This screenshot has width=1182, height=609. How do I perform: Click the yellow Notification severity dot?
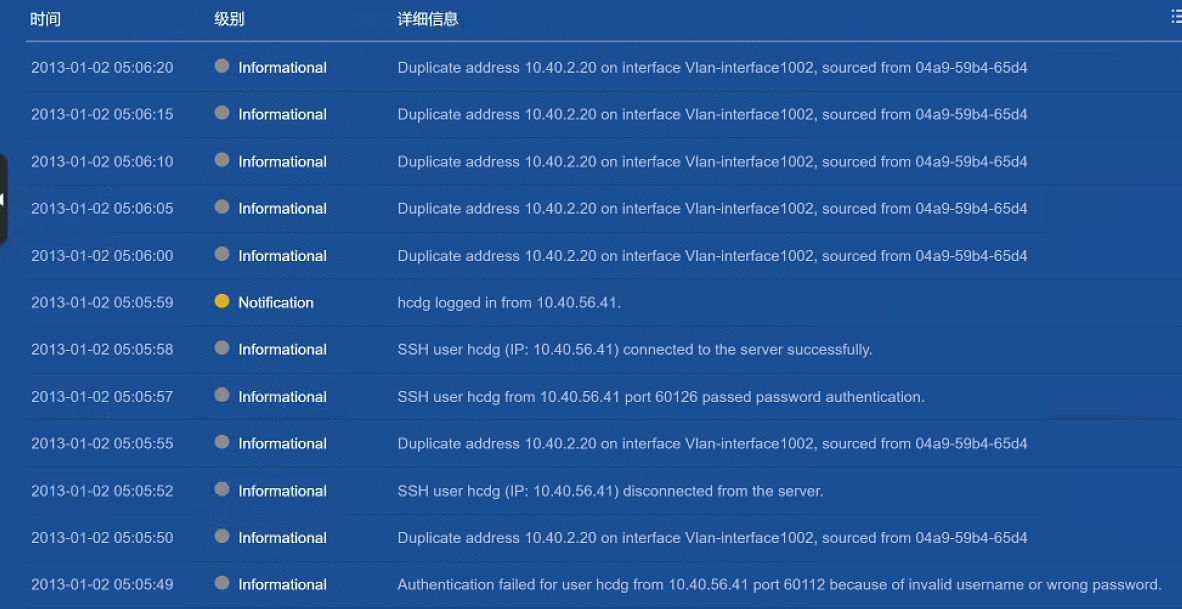pyautogui.click(x=222, y=301)
